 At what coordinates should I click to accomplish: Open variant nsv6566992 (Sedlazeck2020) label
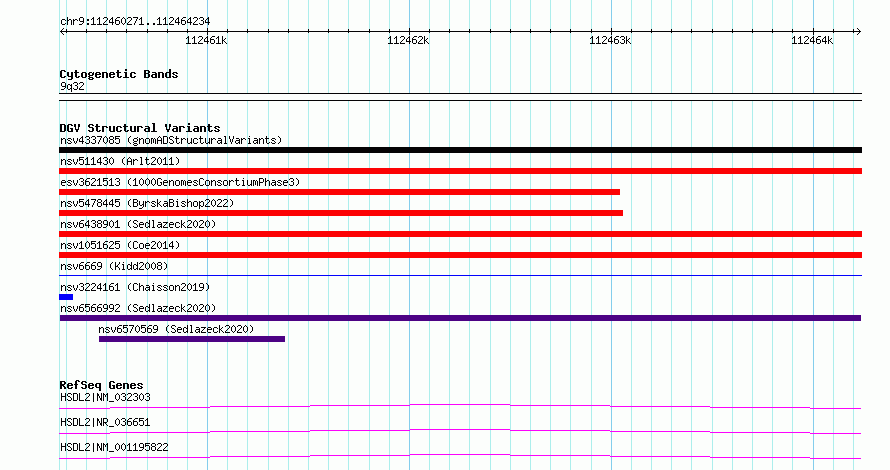[x=138, y=308]
